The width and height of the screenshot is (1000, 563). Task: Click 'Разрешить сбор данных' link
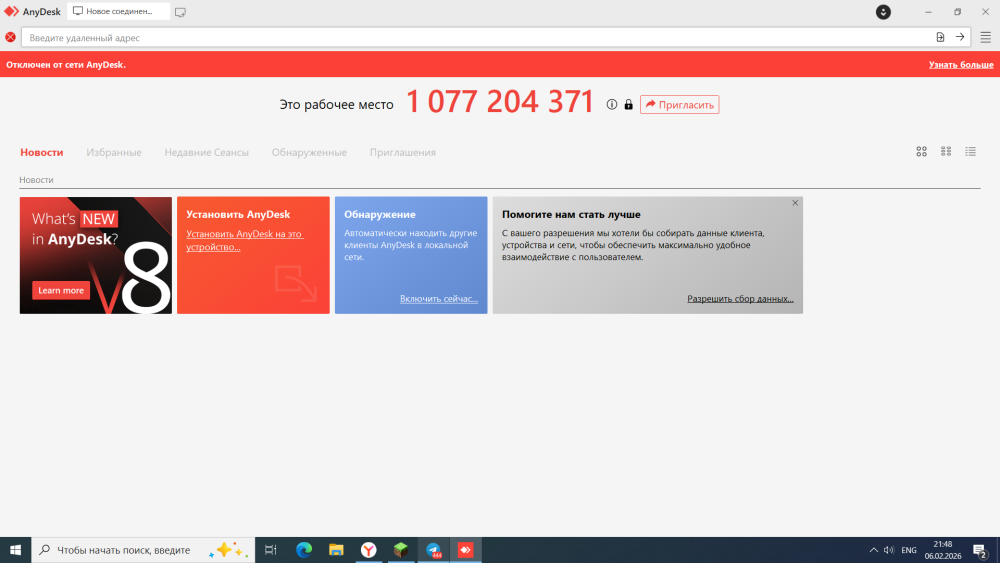tap(740, 298)
